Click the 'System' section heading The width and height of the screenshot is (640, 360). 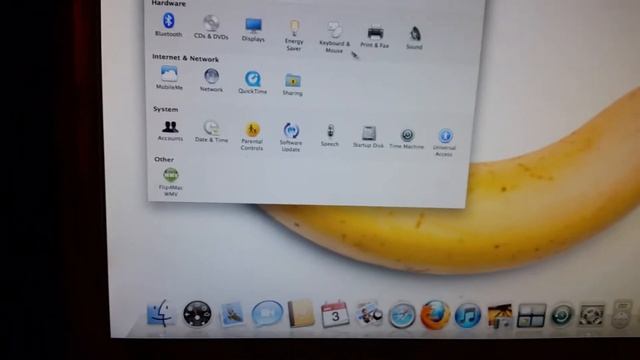[165, 109]
